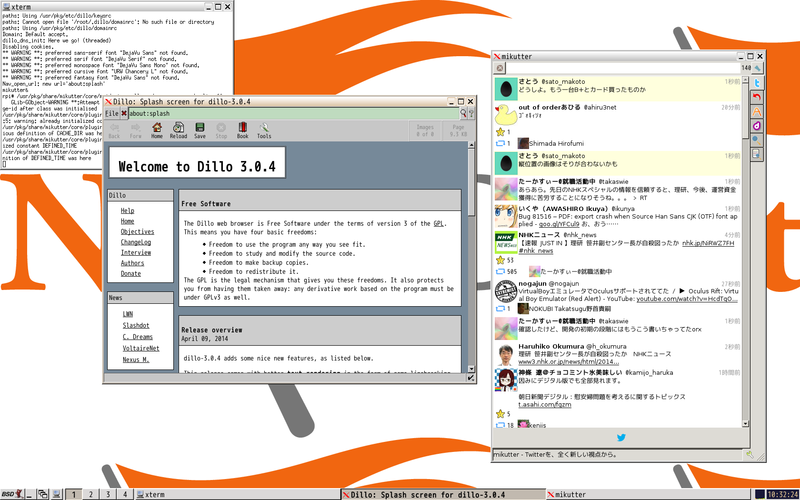800x500 pixels.
Task: Switch to the purple d direct message tab
Action: [x=757, y=126]
